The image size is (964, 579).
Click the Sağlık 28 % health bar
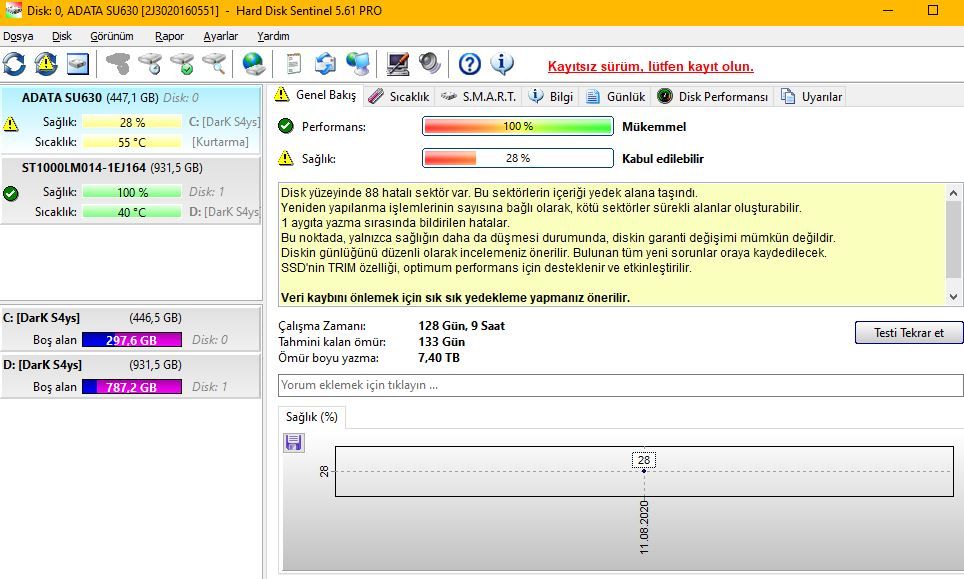pyautogui.click(x=518, y=158)
